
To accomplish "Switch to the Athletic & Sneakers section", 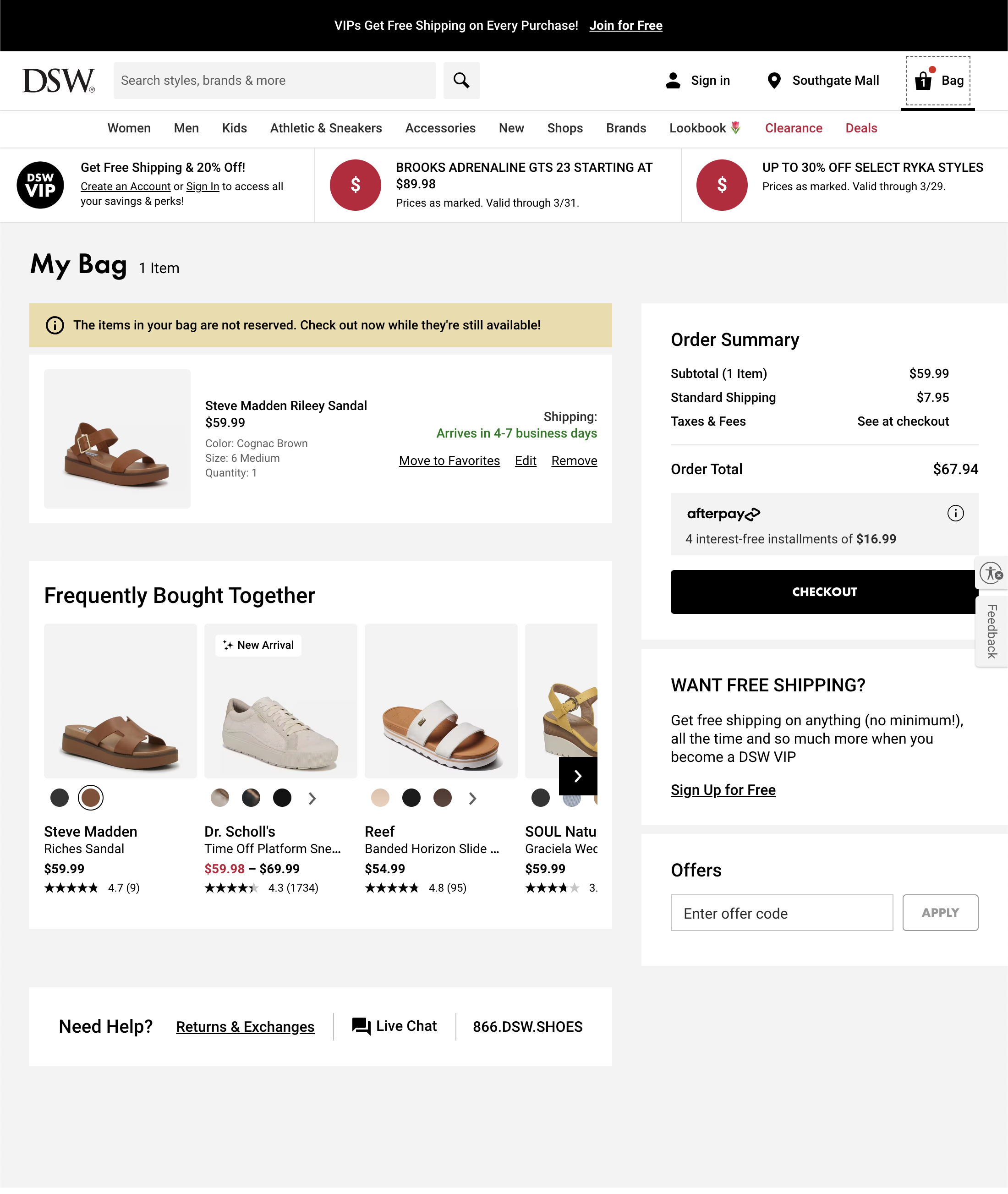I will [325, 128].
